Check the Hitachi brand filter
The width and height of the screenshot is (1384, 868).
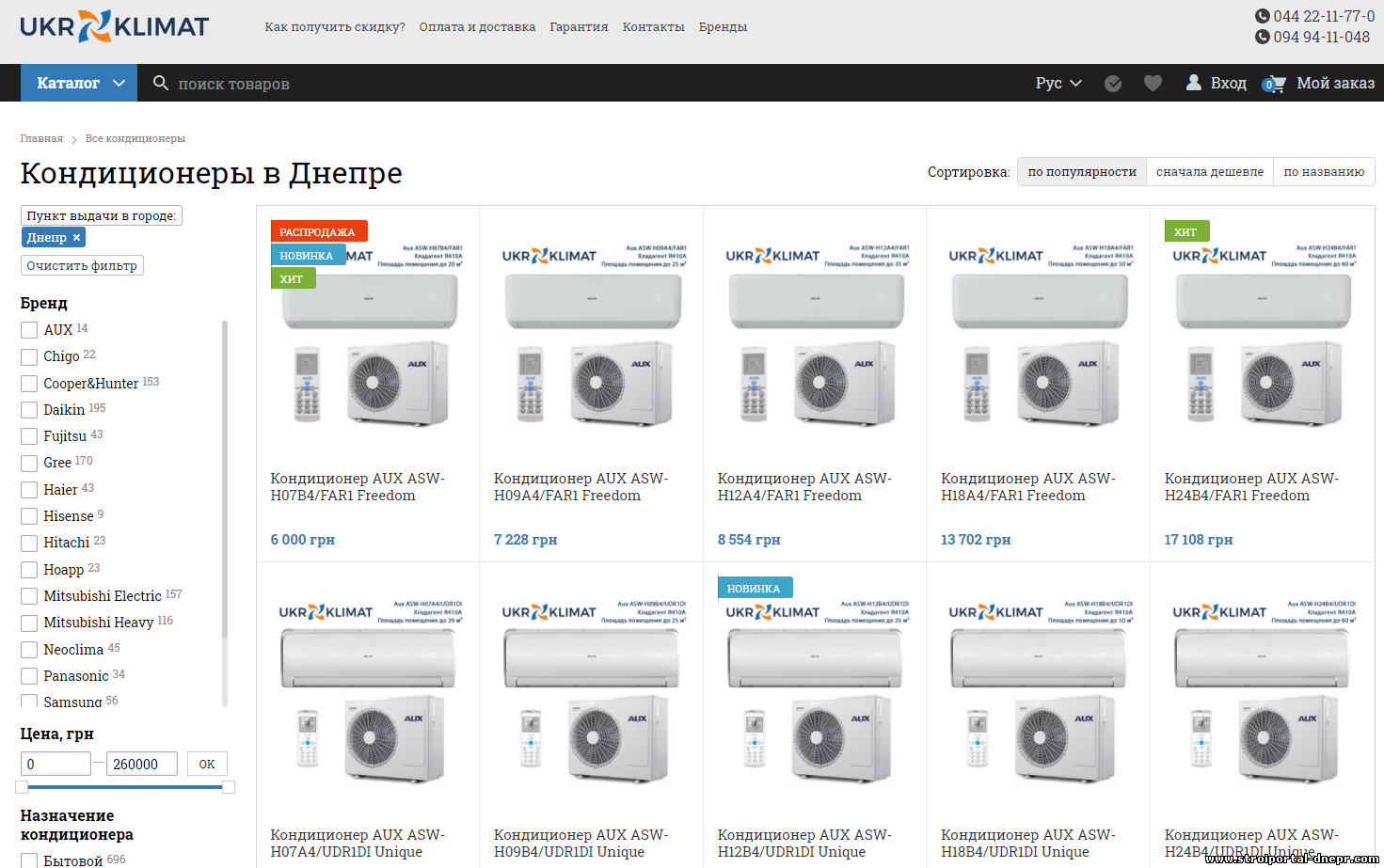click(29, 544)
